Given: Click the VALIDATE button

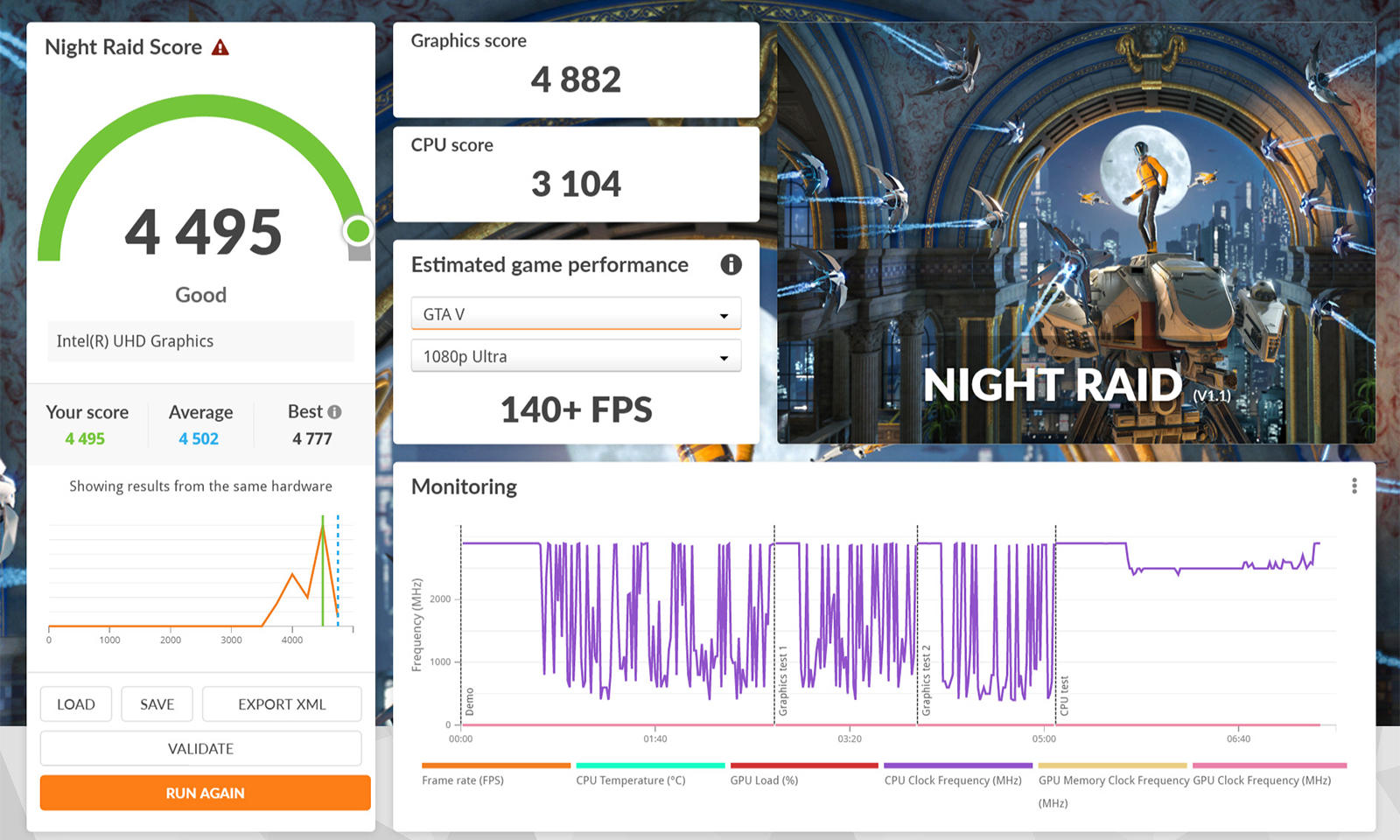Looking at the screenshot, I should point(200,749).
